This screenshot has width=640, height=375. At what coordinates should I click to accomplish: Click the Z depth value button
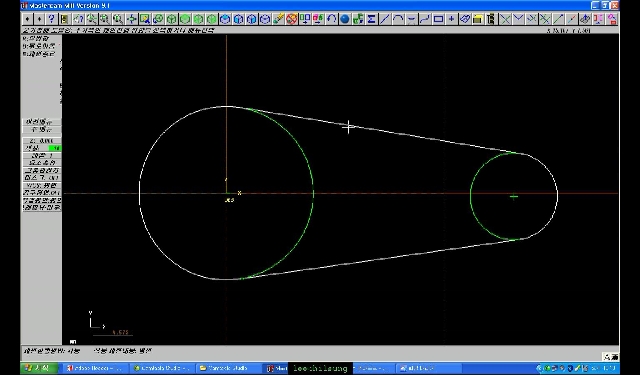click(x=42, y=141)
